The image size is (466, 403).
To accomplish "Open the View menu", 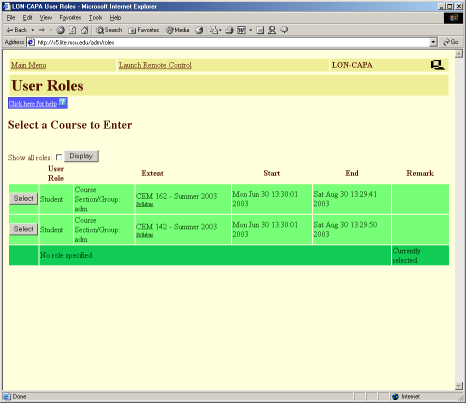I will pyautogui.click(x=46, y=18).
